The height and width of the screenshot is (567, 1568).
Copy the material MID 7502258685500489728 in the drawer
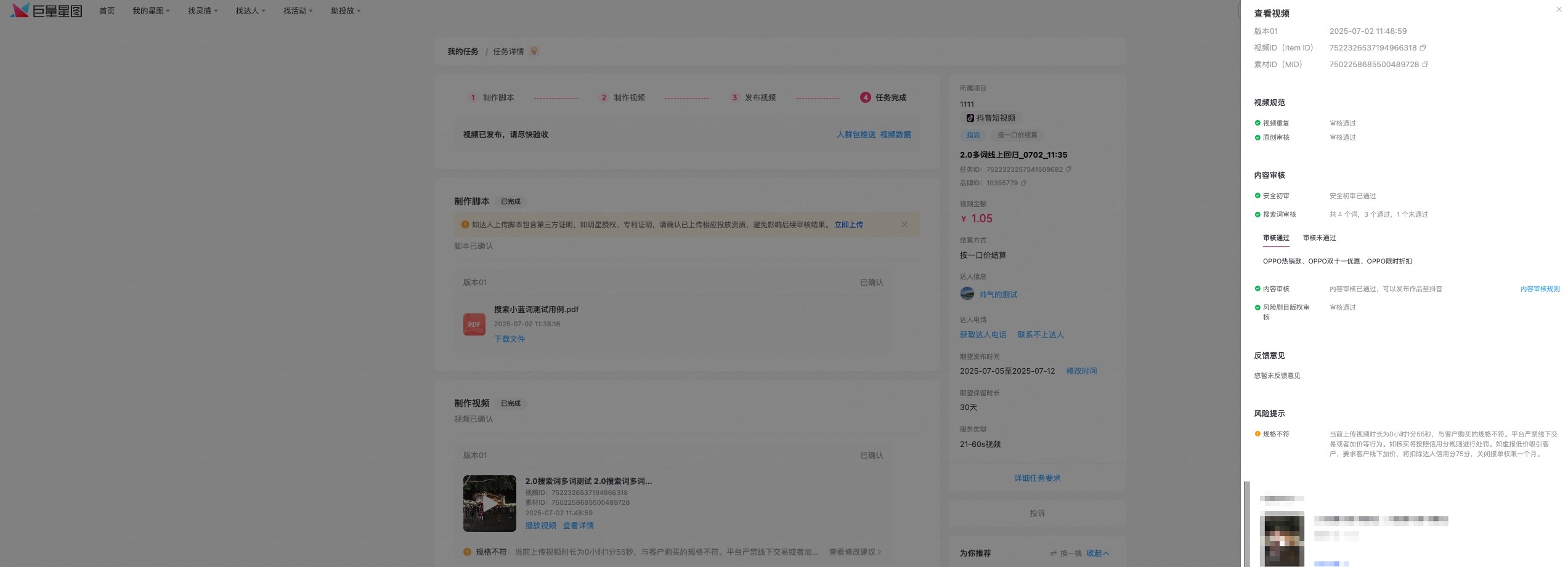[x=1425, y=65]
